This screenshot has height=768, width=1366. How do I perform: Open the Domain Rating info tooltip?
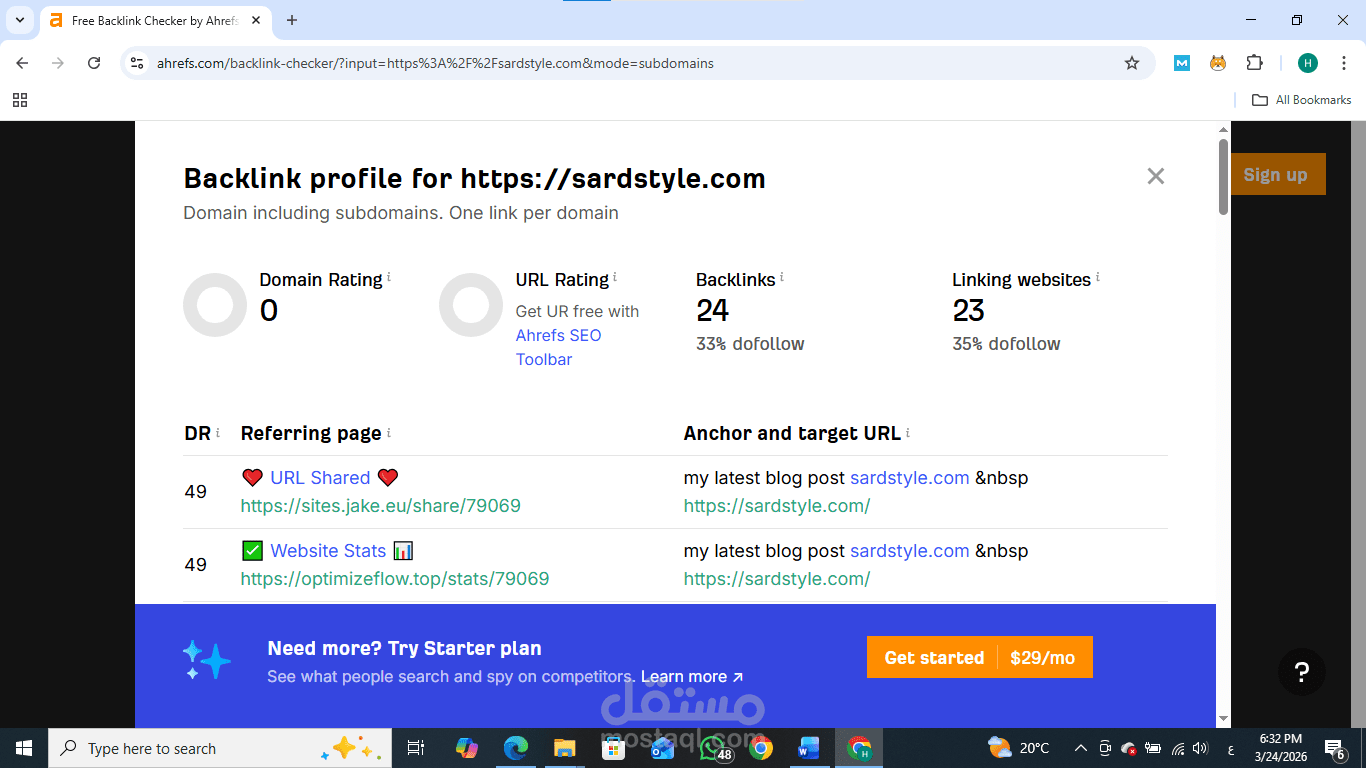[389, 277]
